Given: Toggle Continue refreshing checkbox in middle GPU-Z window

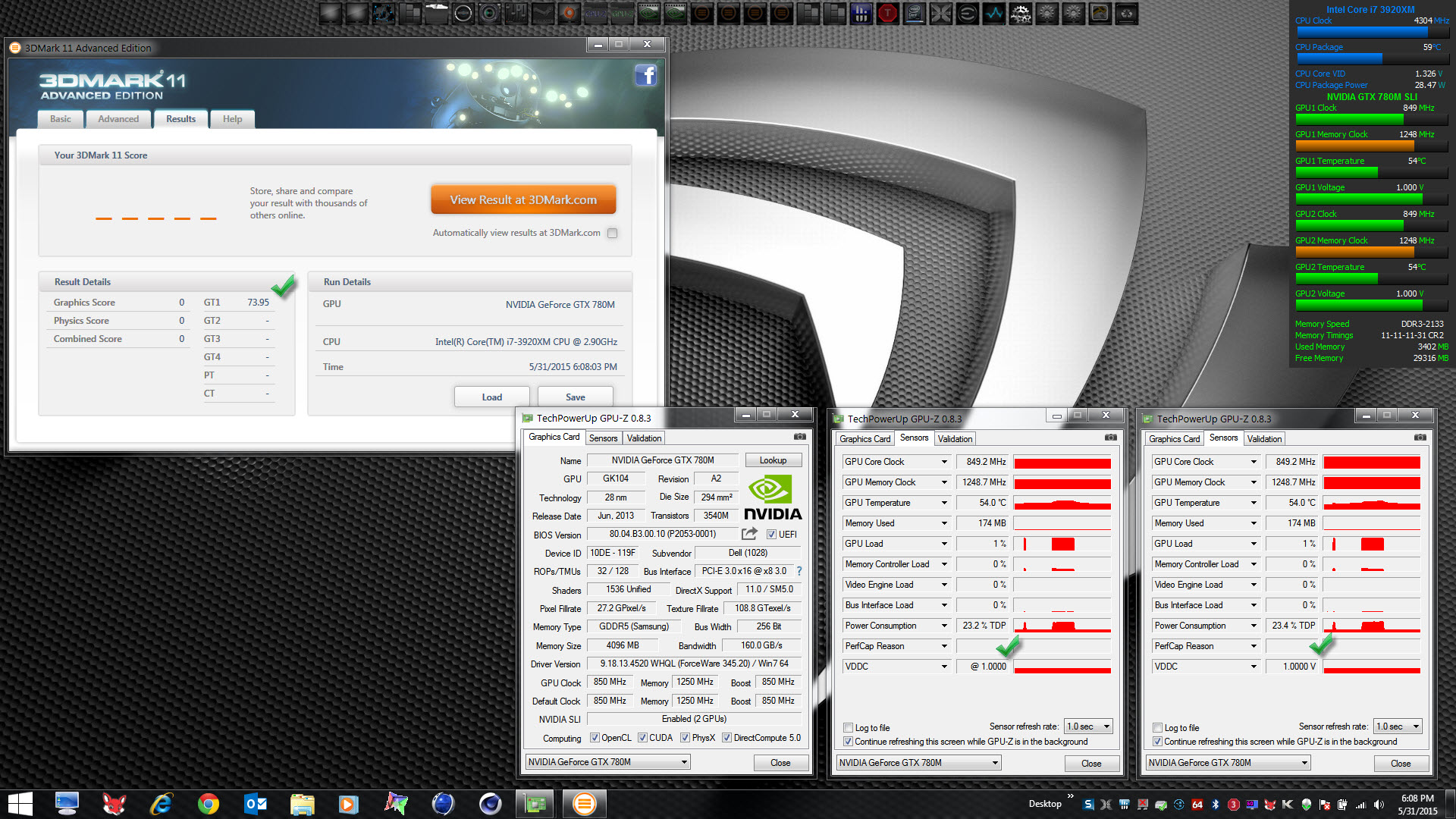Looking at the screenshot, I should click(849, 742).
